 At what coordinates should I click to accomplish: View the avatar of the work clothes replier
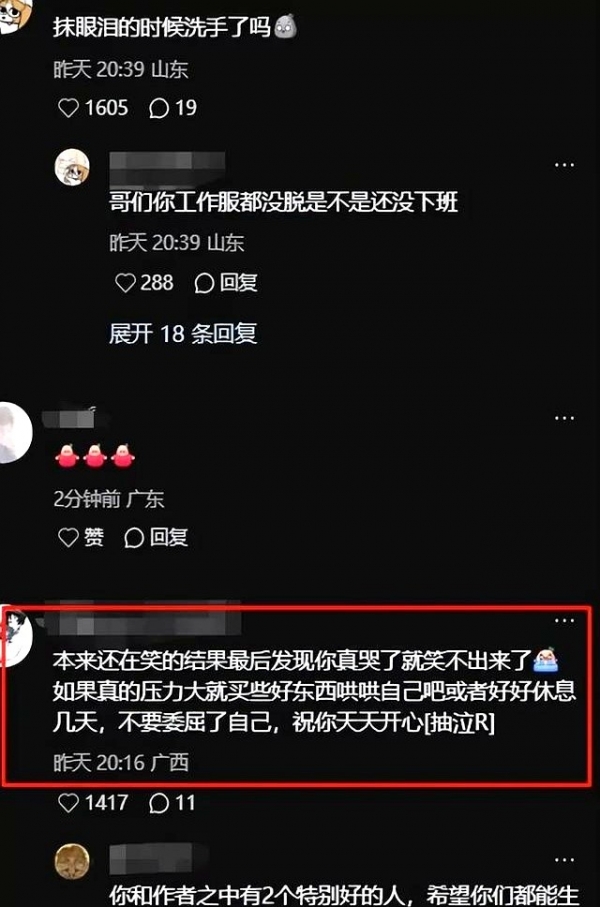(x=72, y=167)
